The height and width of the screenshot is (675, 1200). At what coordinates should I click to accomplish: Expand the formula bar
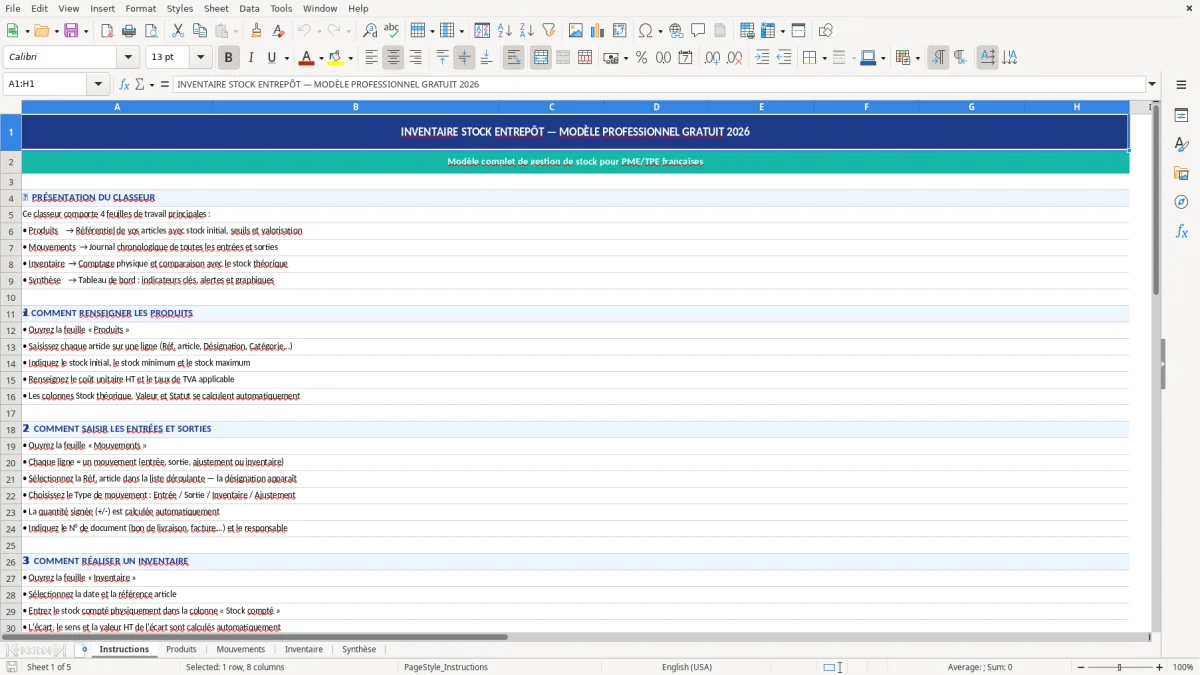(x=1153, y=84)
